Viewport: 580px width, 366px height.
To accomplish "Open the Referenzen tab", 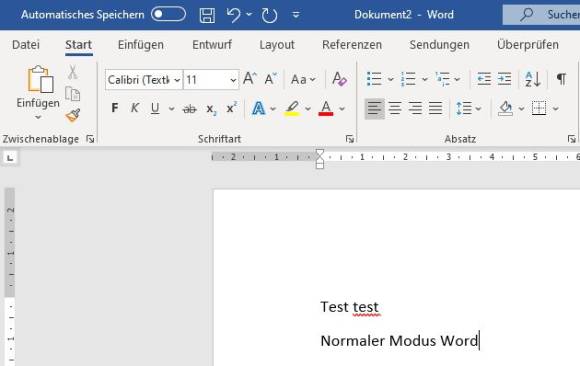I will click(x=352, y=45).
